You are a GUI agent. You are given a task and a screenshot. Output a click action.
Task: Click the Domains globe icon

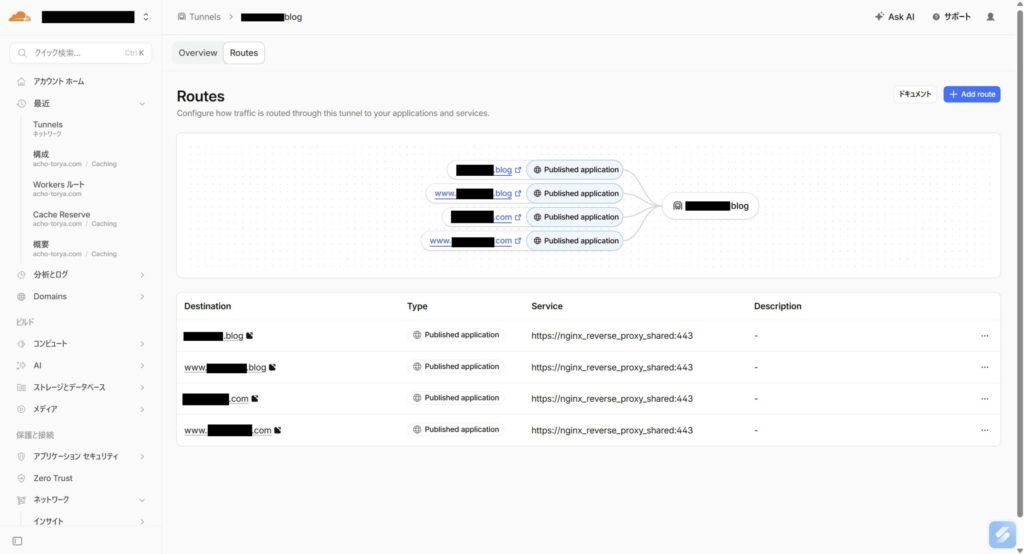point(21,297)
